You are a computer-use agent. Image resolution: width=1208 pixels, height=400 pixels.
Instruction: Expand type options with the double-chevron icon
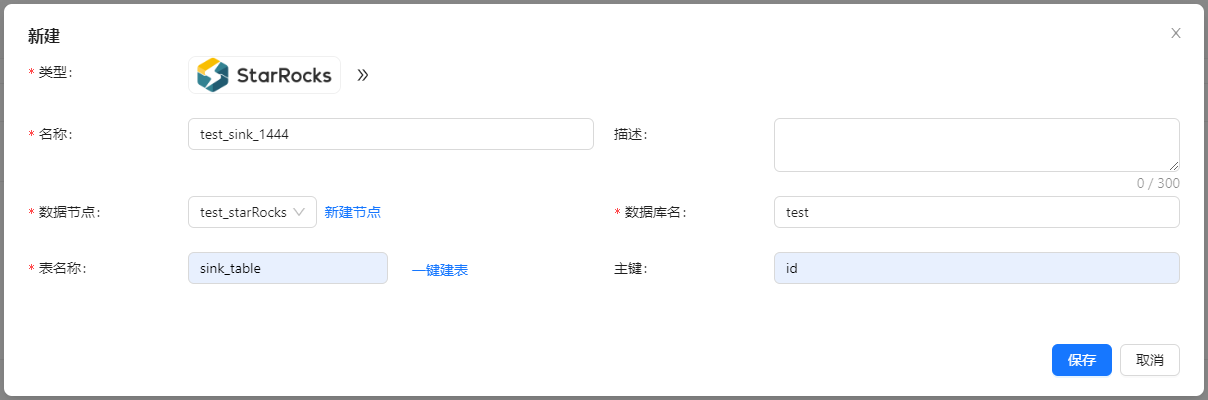coord(363,75)
